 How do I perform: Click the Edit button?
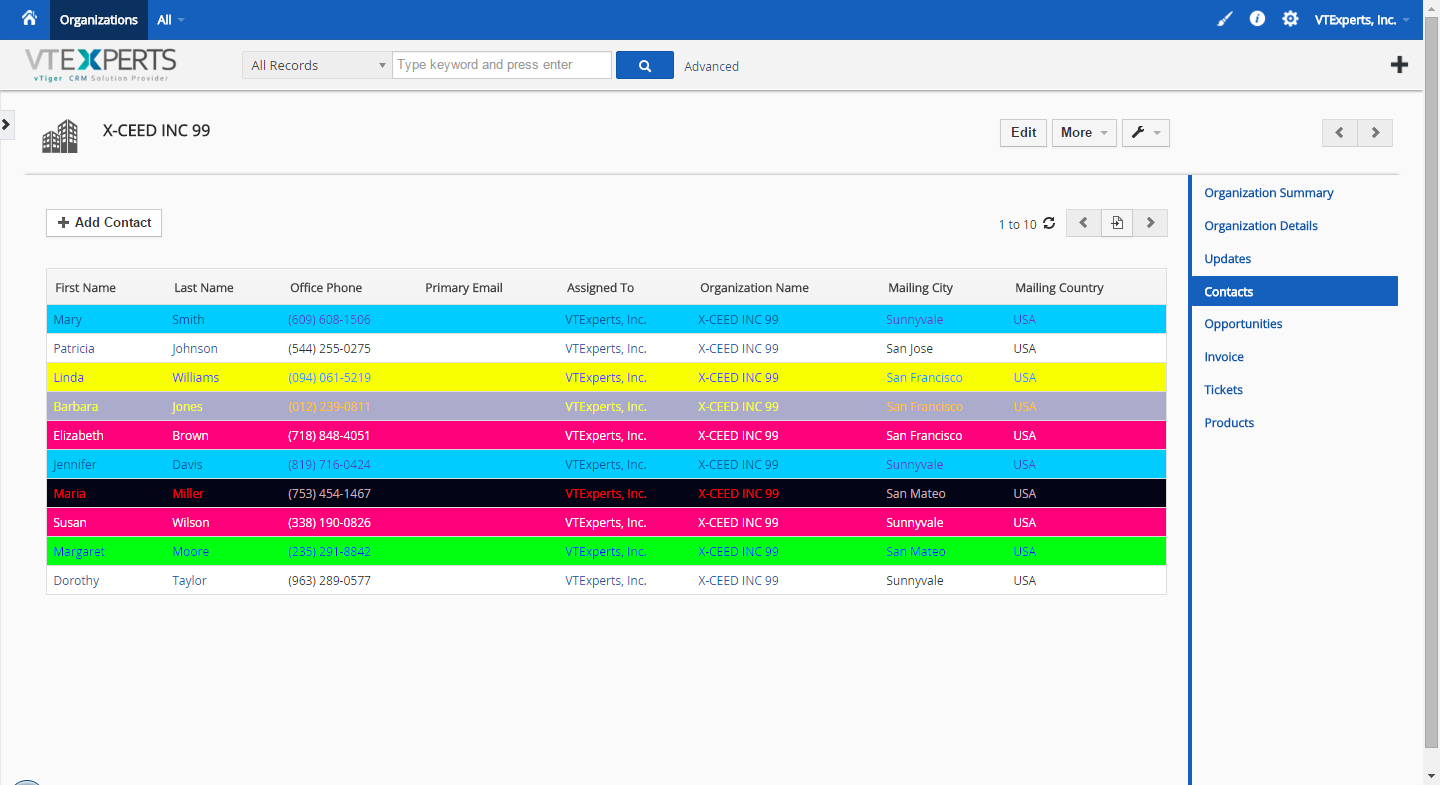(x=1023, y=133)
